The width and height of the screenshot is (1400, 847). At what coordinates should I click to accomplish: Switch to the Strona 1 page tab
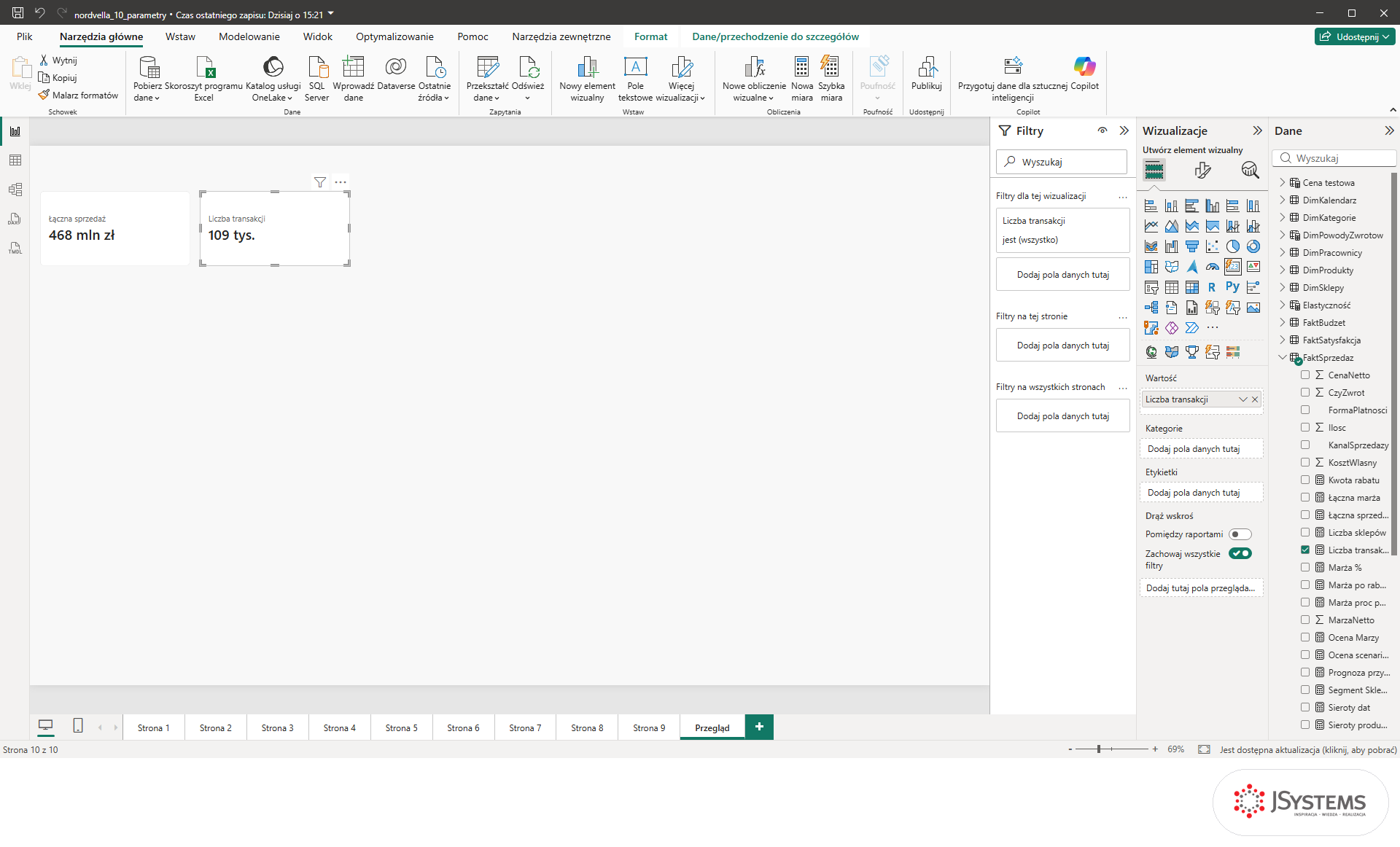[153, 727]
